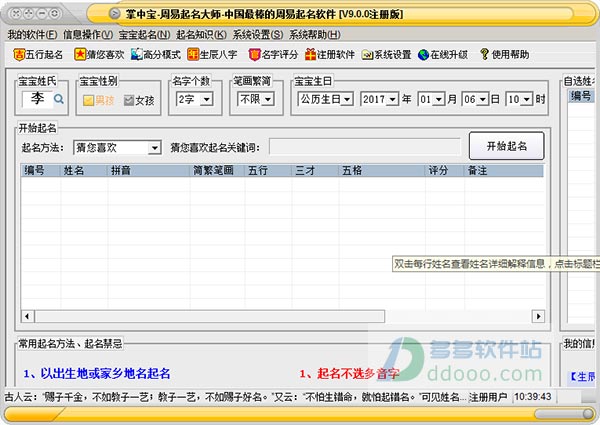Click the round arrow icon before title text
The height and width of the screenshot is (425, 600).
(114, 14)
